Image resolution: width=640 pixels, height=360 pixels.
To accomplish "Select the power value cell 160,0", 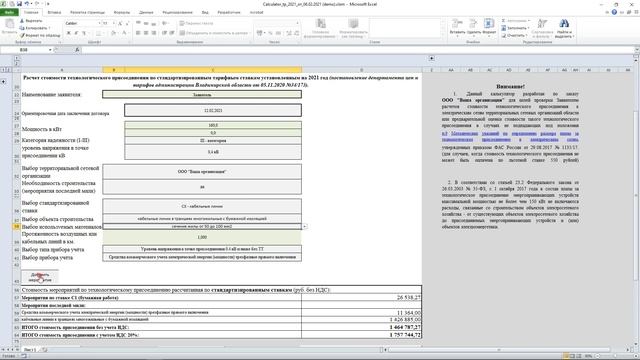I will click(x=213, y=125).
